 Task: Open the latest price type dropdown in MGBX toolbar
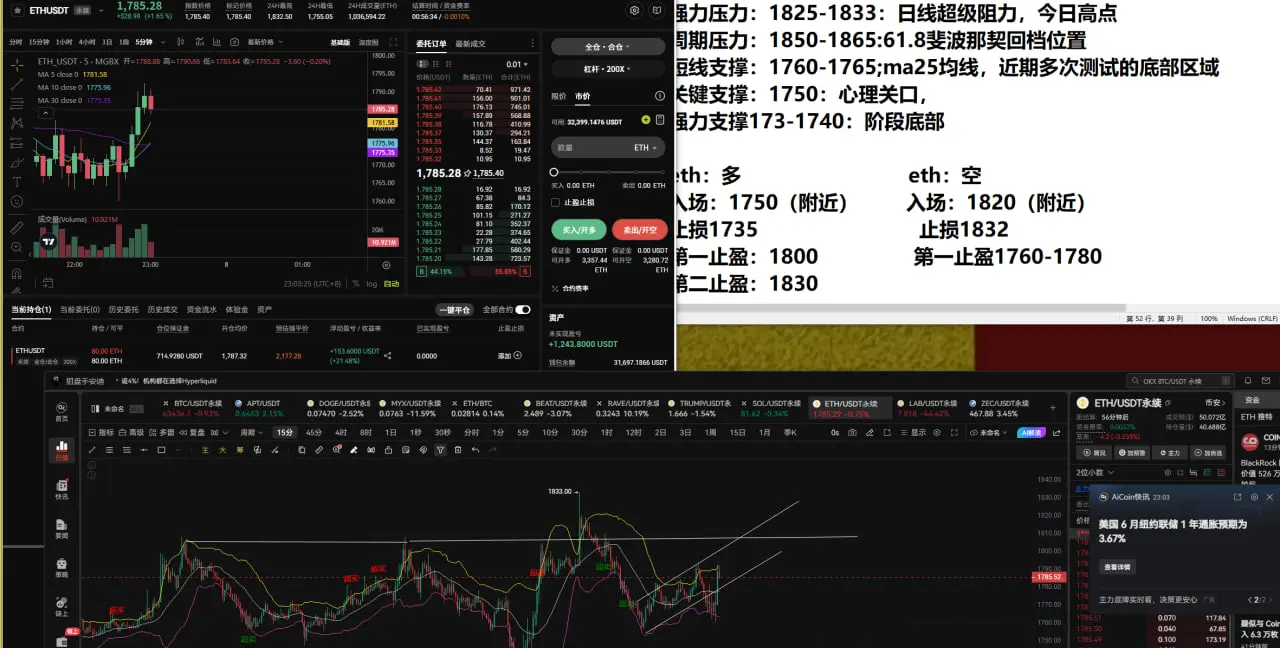point(263,42)
